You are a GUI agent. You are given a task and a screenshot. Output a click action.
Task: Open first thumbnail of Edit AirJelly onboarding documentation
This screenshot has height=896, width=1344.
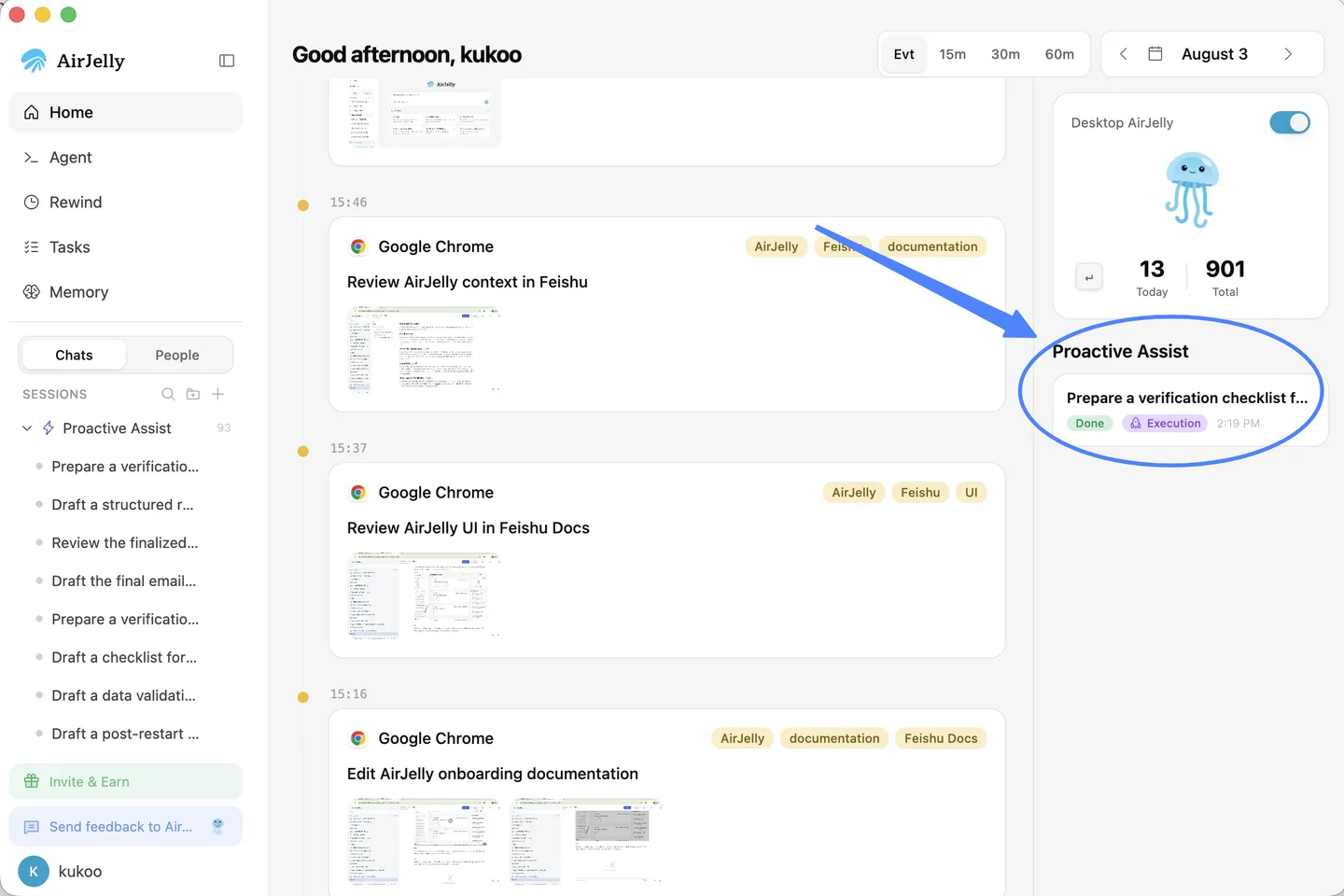coord(424,841)
